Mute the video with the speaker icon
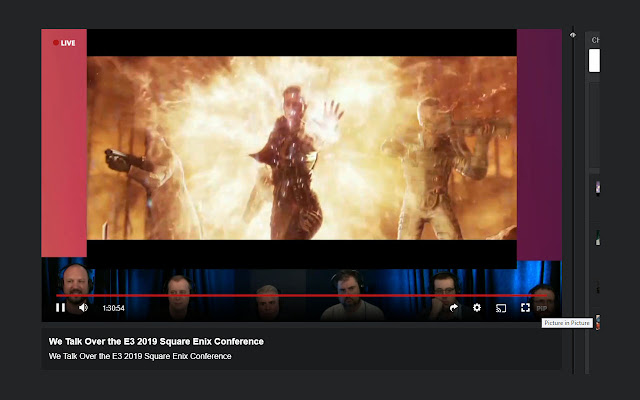This screenshot has height=400, width=640. click(84, 308)
